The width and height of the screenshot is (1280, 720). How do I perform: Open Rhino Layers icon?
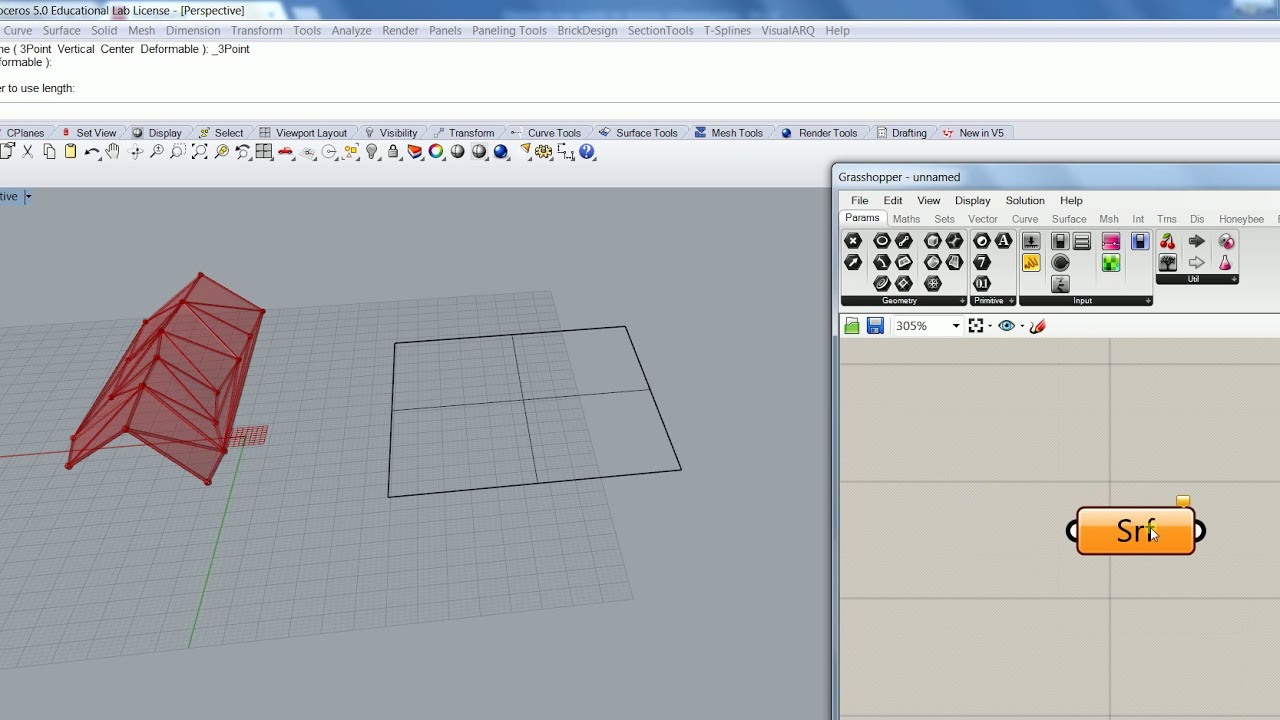point(414,152)
